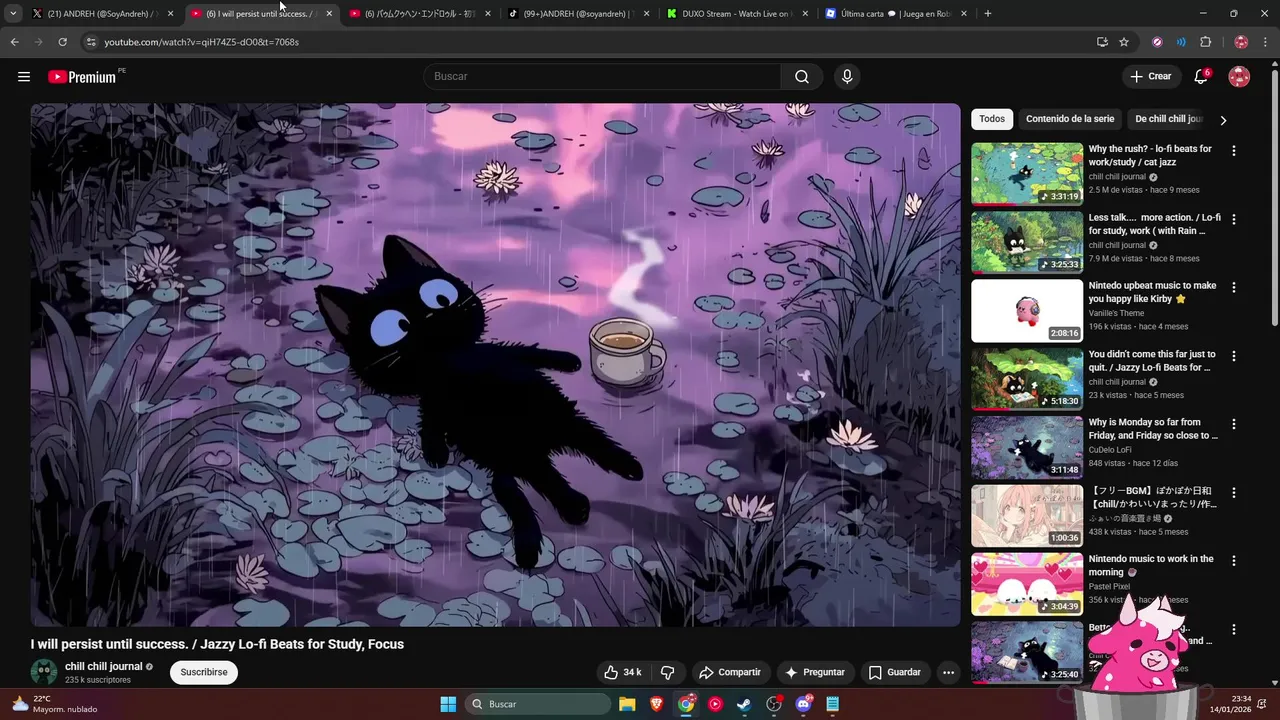
Task: Click the search magnifier button
Action: [x=802, y=77]
